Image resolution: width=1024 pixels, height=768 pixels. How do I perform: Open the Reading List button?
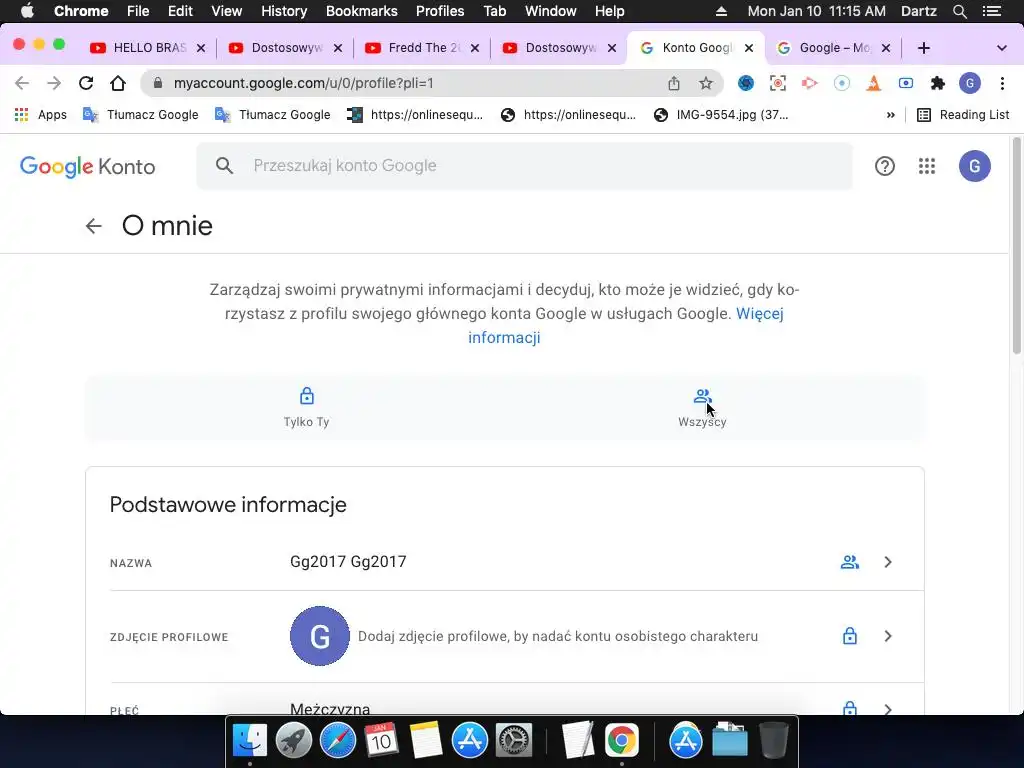(x=963, y=115)
